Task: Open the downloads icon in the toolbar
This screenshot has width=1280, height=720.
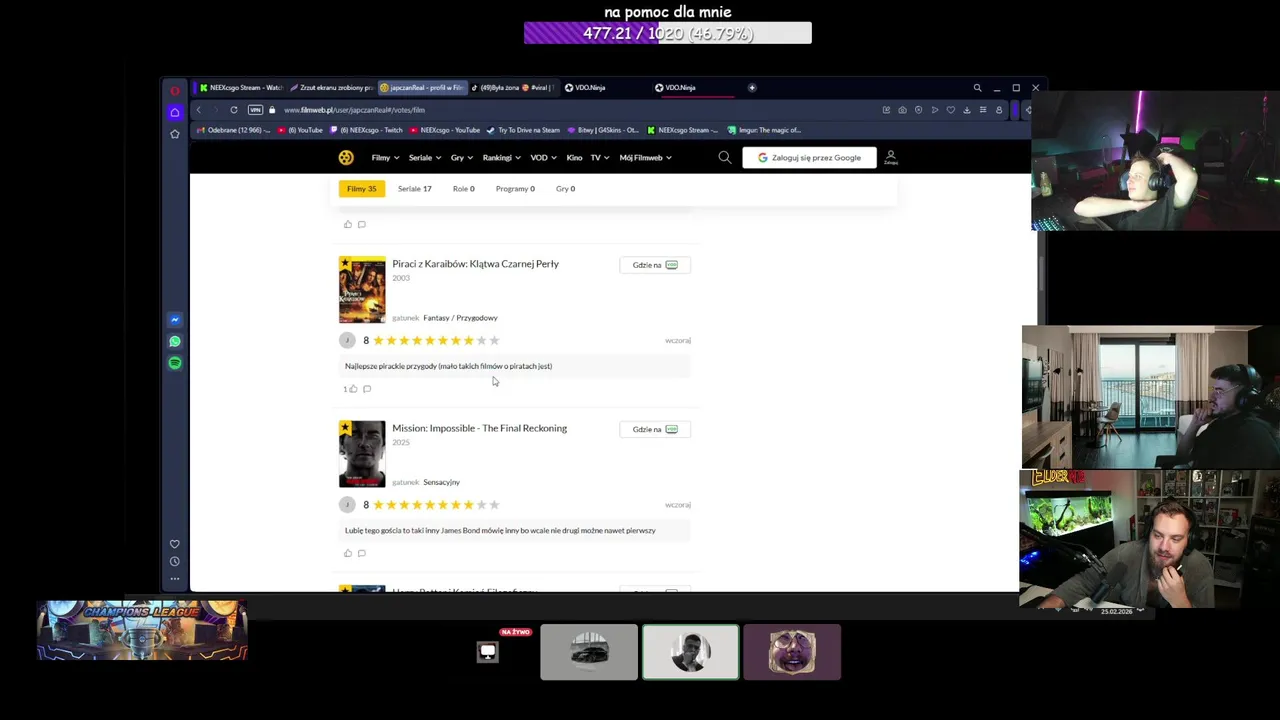Action: point(966,110)
